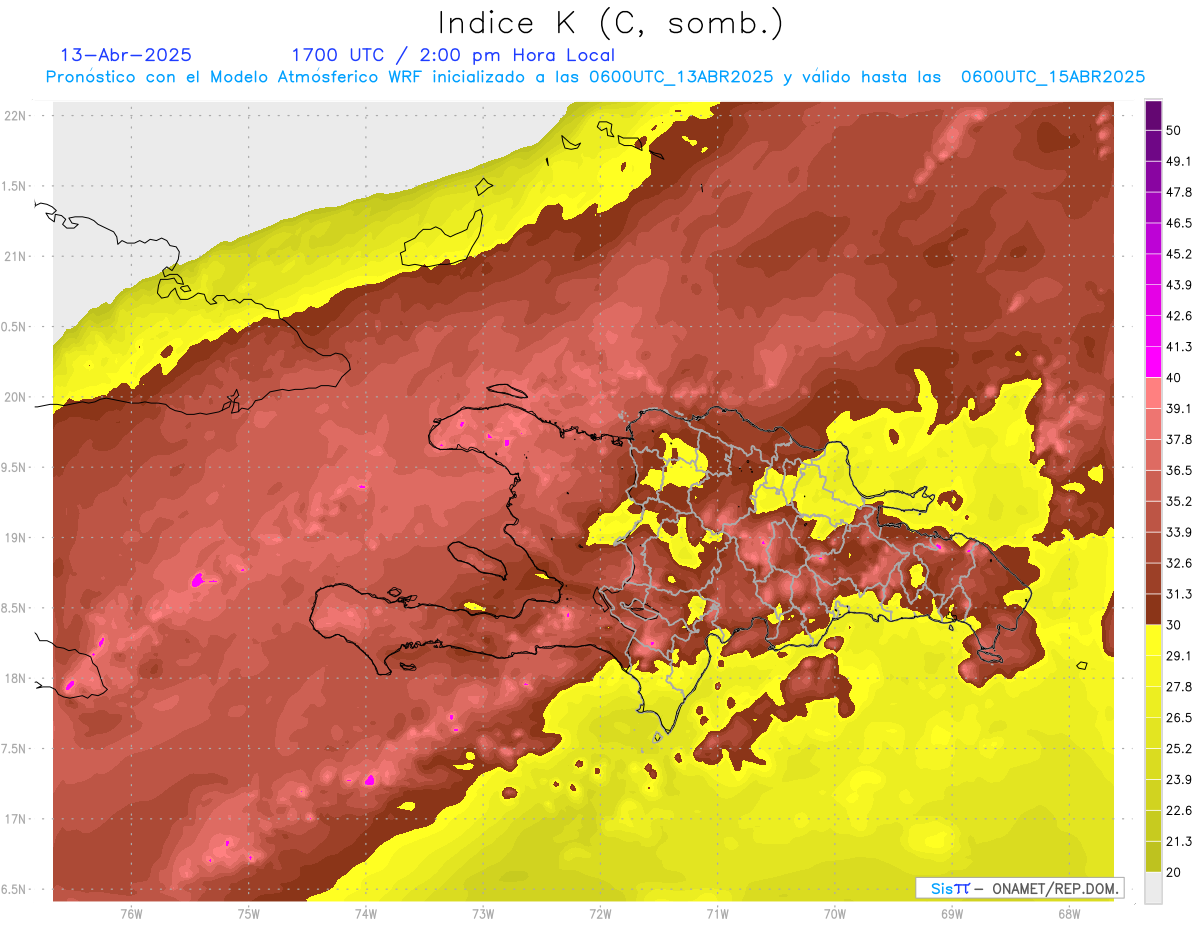Click the colorbar value "42.6"
The image size is (1200, 927).
(1179, 316)
